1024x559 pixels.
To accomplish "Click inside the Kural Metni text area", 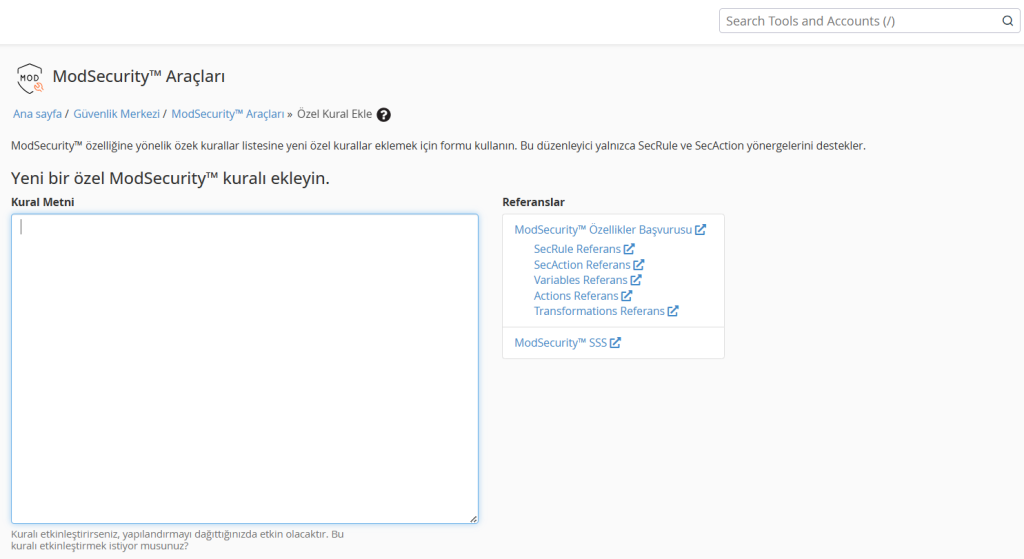I will tap(245, 369).
